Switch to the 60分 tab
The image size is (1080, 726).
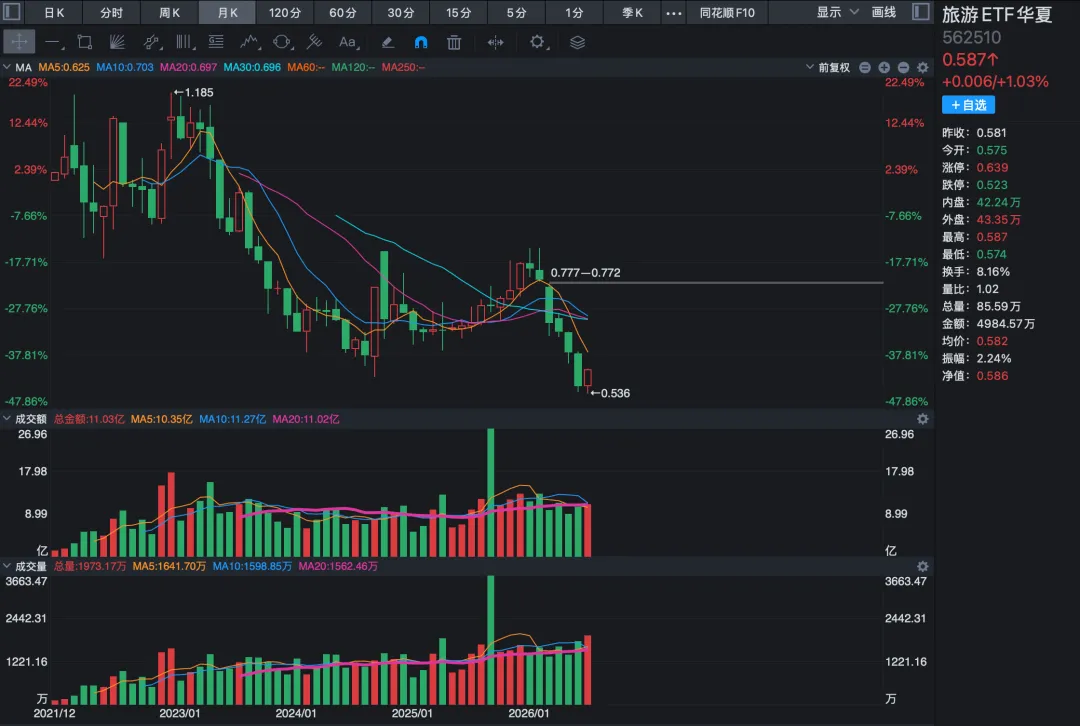pos(343,12)
